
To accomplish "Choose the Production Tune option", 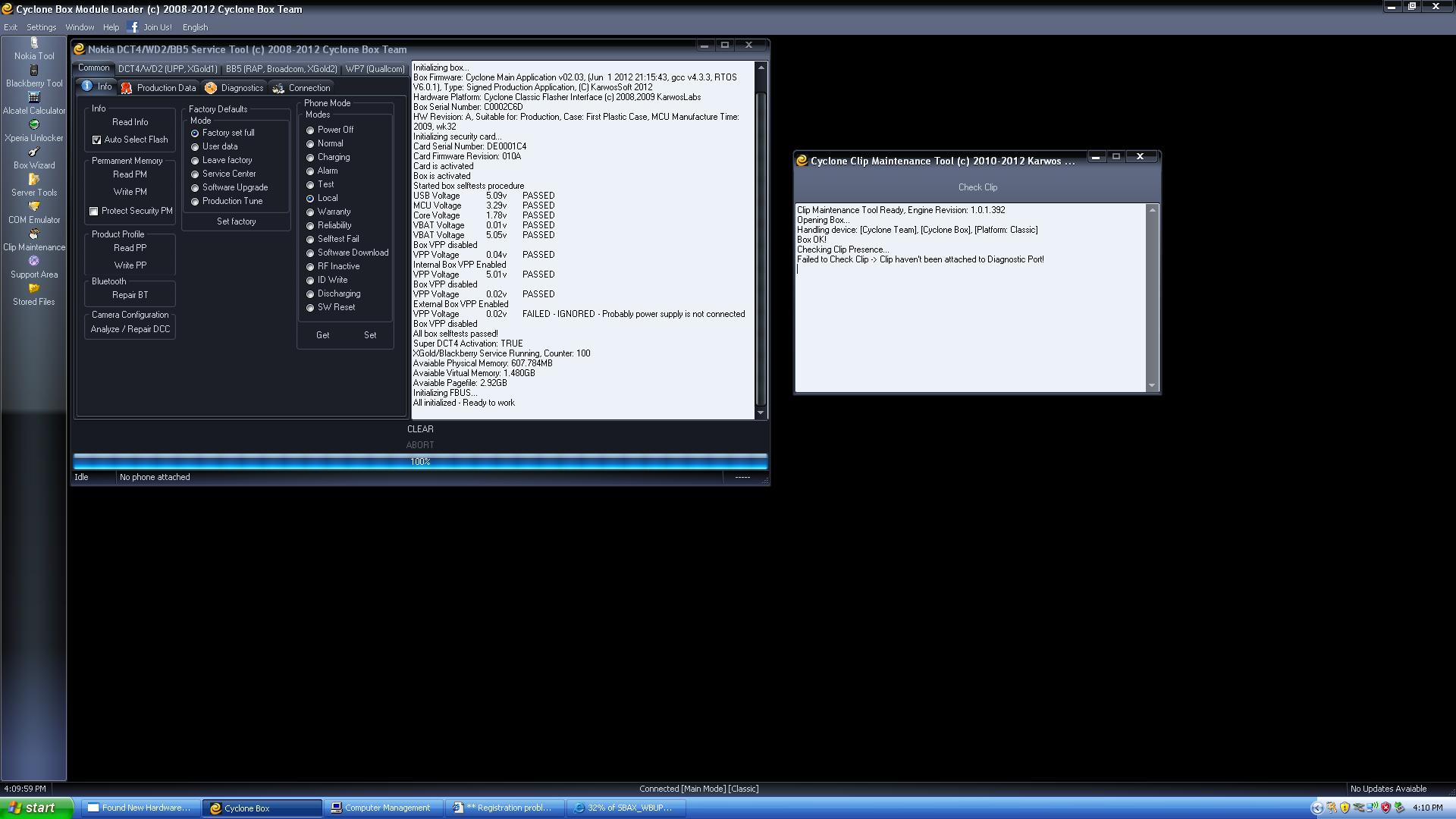I will click(x=195, y=202).
